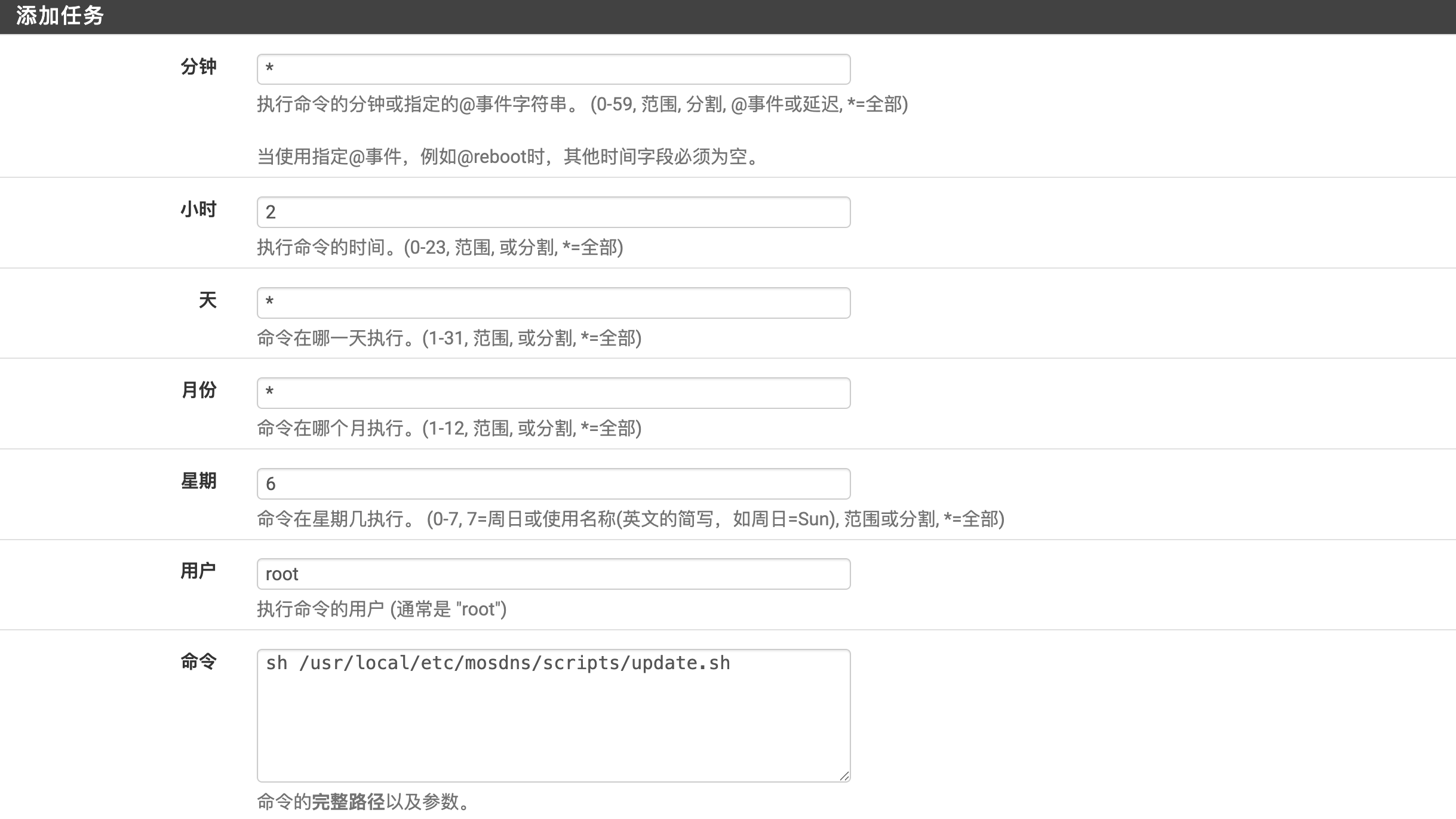Grab the command textarea resize handle

click(x=844, y=775)
